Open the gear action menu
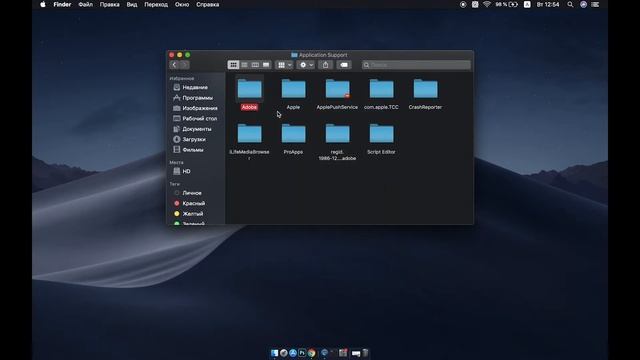 pos(306,65)
